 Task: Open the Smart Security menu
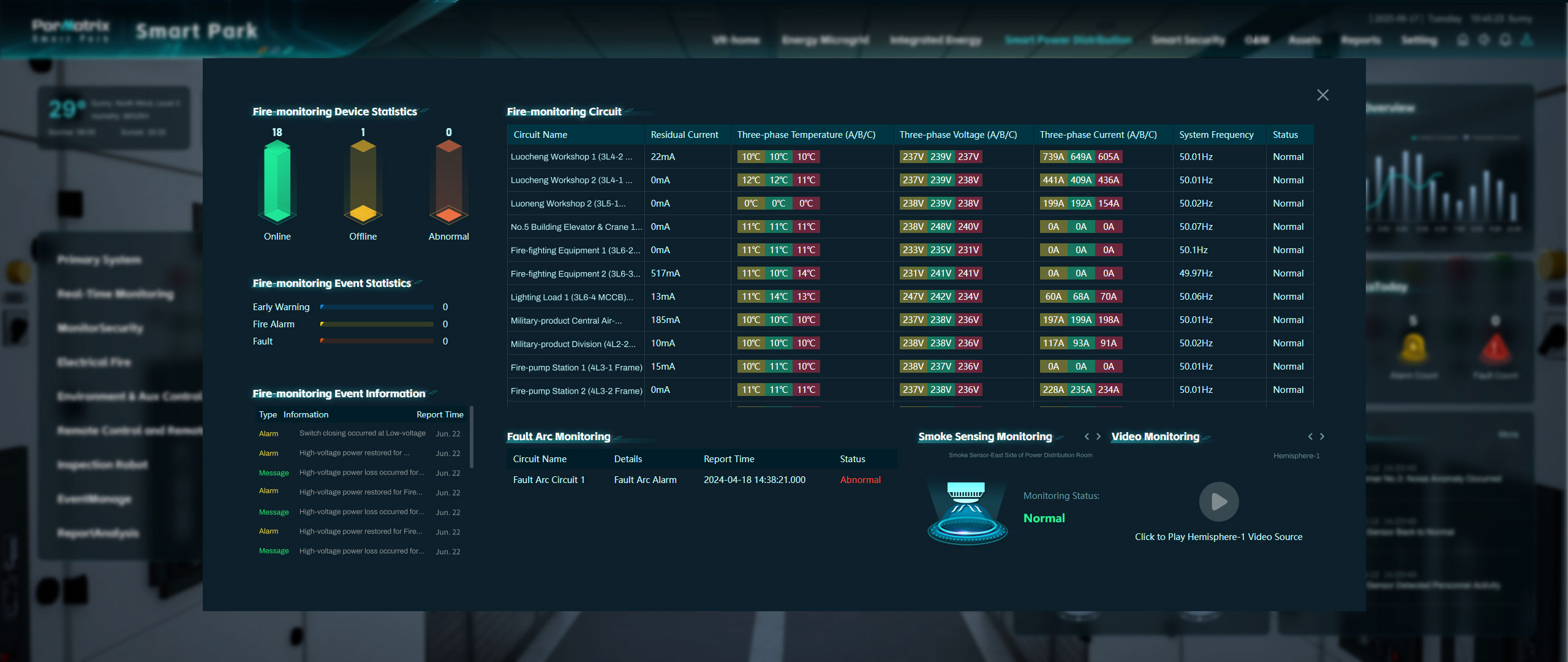(x=1188, y=40)
